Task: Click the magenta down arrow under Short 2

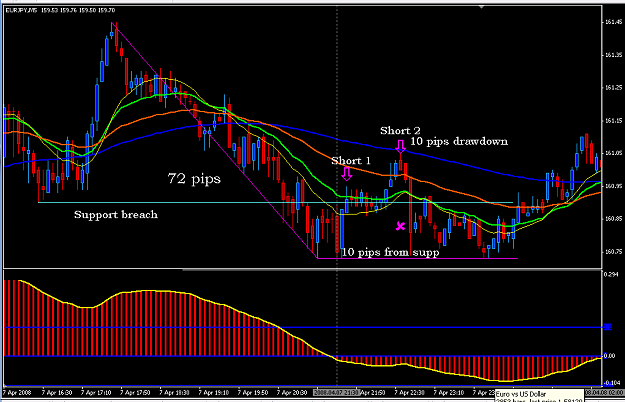Action: click(401, 147)
